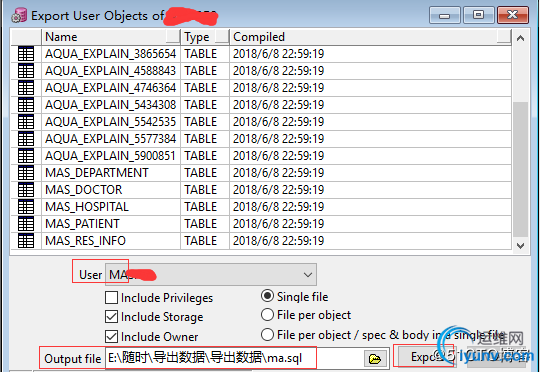540x372 pixels.
Task: Click table icon for AQUA_EXPLAIN_3865654 row
Action: click(x=26, y=54)
